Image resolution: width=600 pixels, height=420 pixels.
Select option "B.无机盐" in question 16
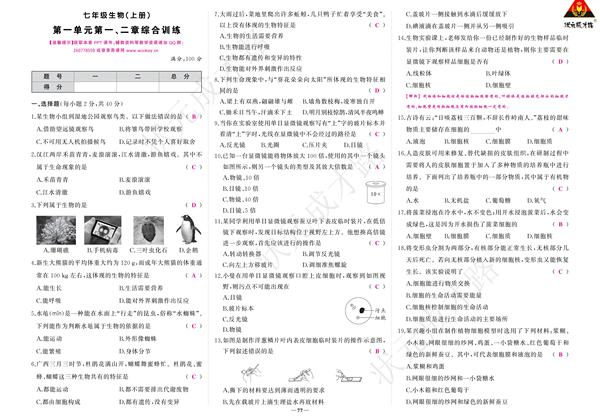pos(457,200)
